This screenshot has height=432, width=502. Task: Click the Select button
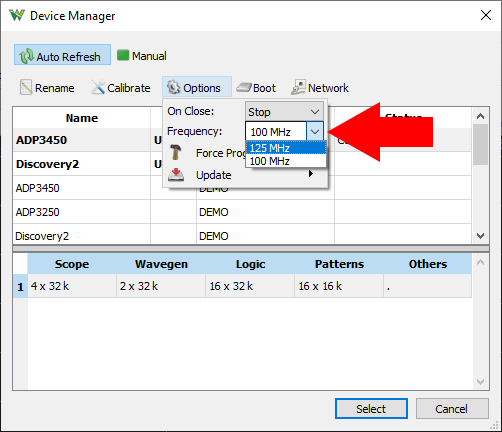click(x=371, y=409)
